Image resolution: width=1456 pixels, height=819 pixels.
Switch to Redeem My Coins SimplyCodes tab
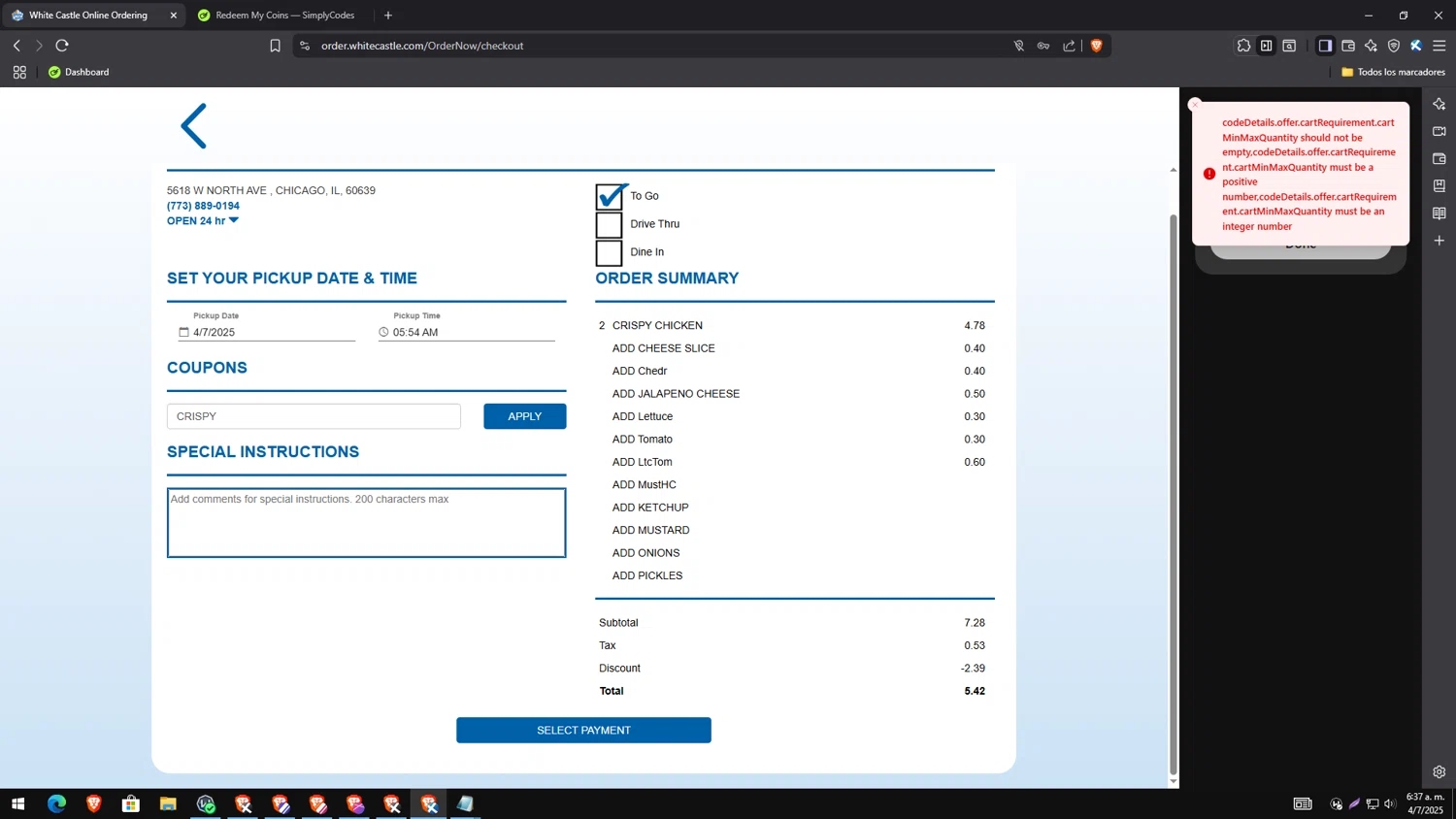pyautogui.click(x=277, y=16)
